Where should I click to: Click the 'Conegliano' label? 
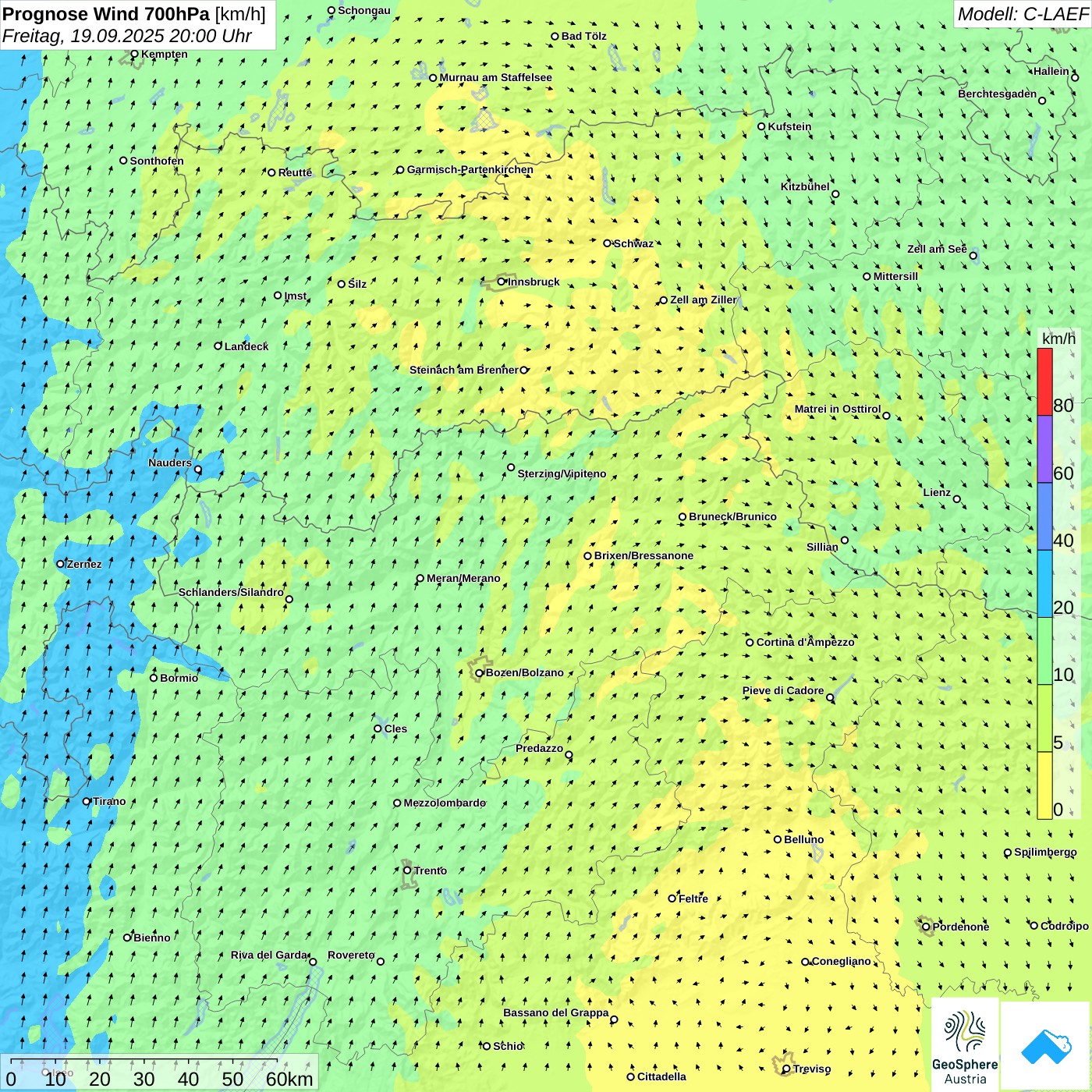click(x=841, y=961)
